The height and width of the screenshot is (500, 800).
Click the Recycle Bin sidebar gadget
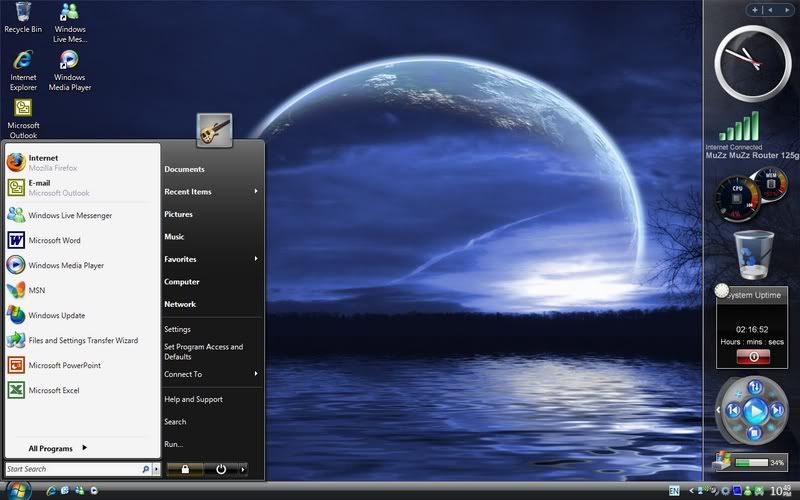[x=751, y=255]
